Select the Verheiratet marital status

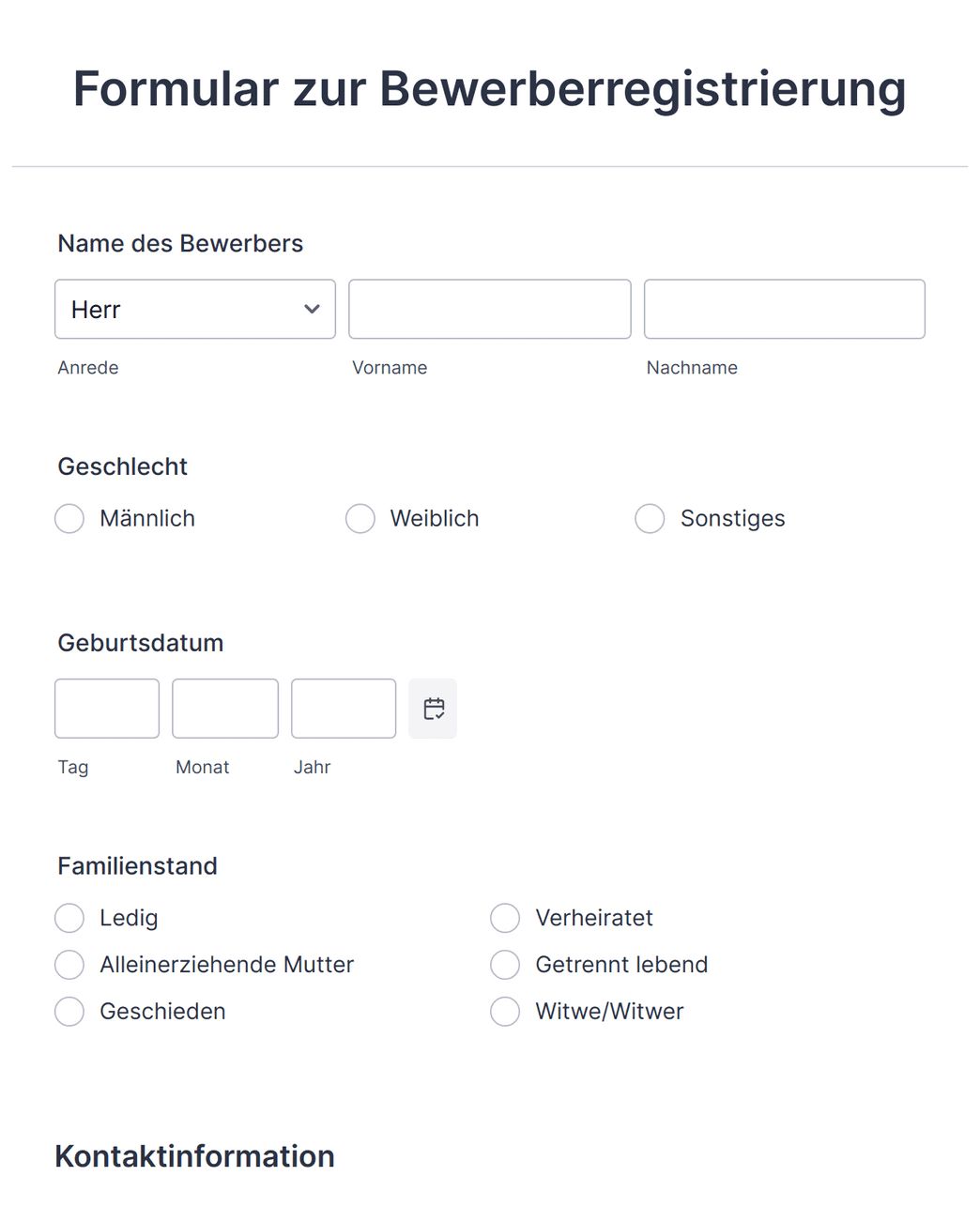(505, 918)
